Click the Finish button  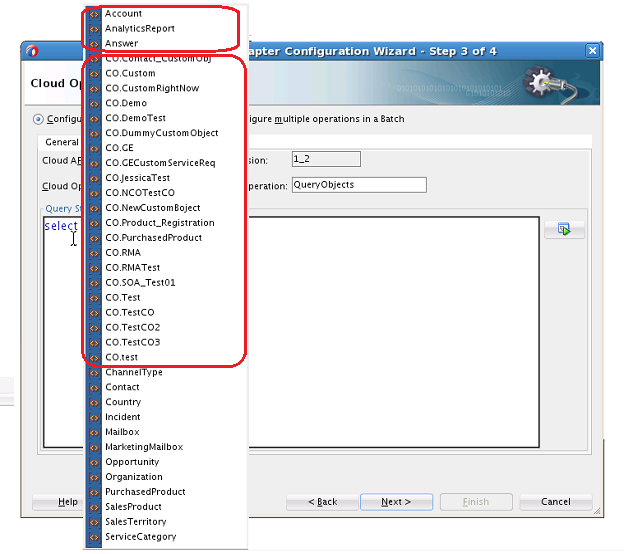476,502
